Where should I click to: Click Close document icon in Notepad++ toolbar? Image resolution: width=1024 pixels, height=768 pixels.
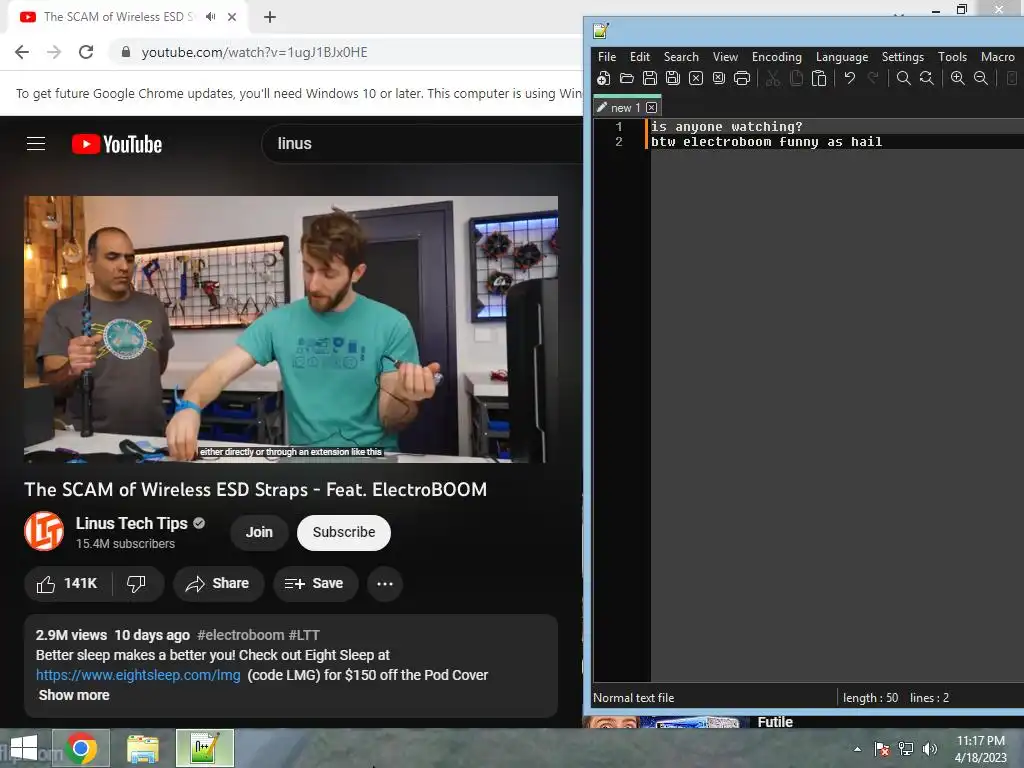pyautogui.click(x=696, y=78)
